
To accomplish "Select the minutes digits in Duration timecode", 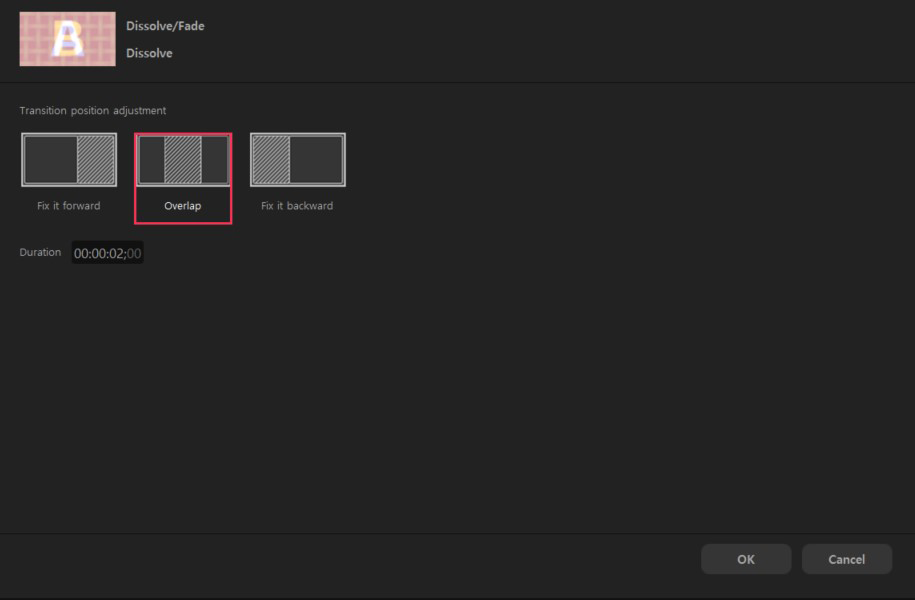I will [x=98, y=254].
